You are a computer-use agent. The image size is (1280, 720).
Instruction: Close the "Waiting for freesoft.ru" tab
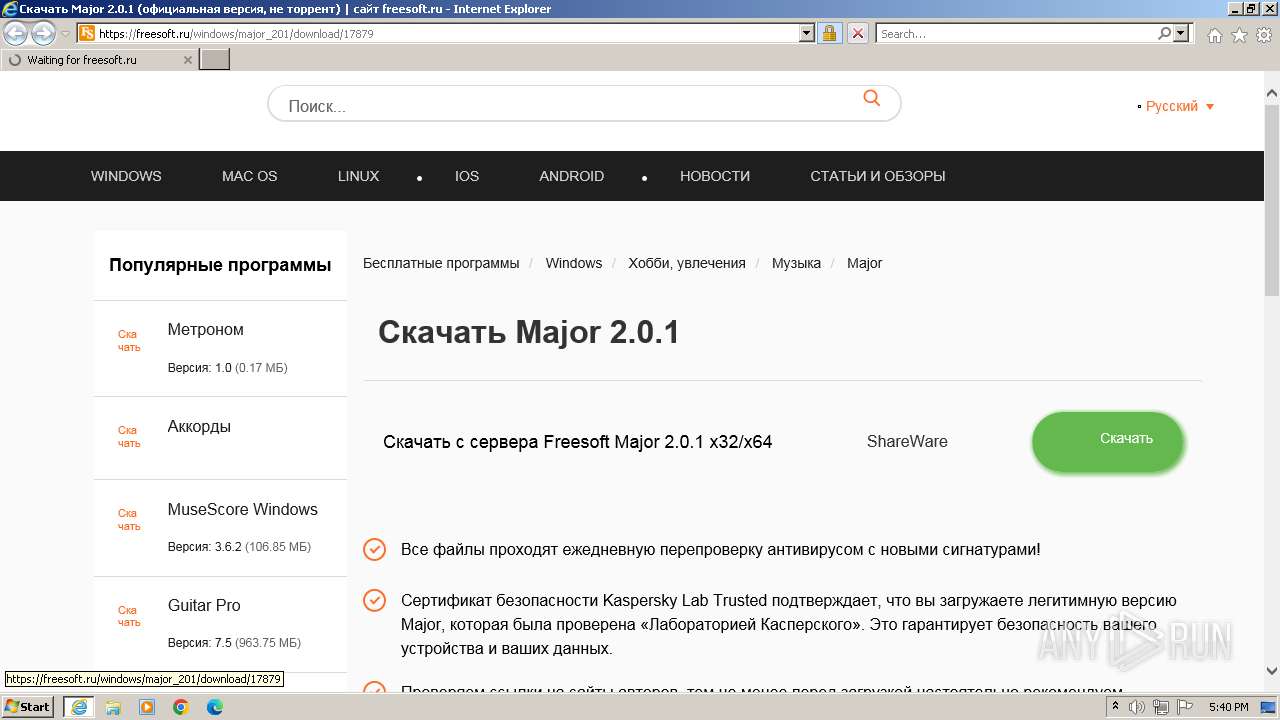(x=188, y=60)
